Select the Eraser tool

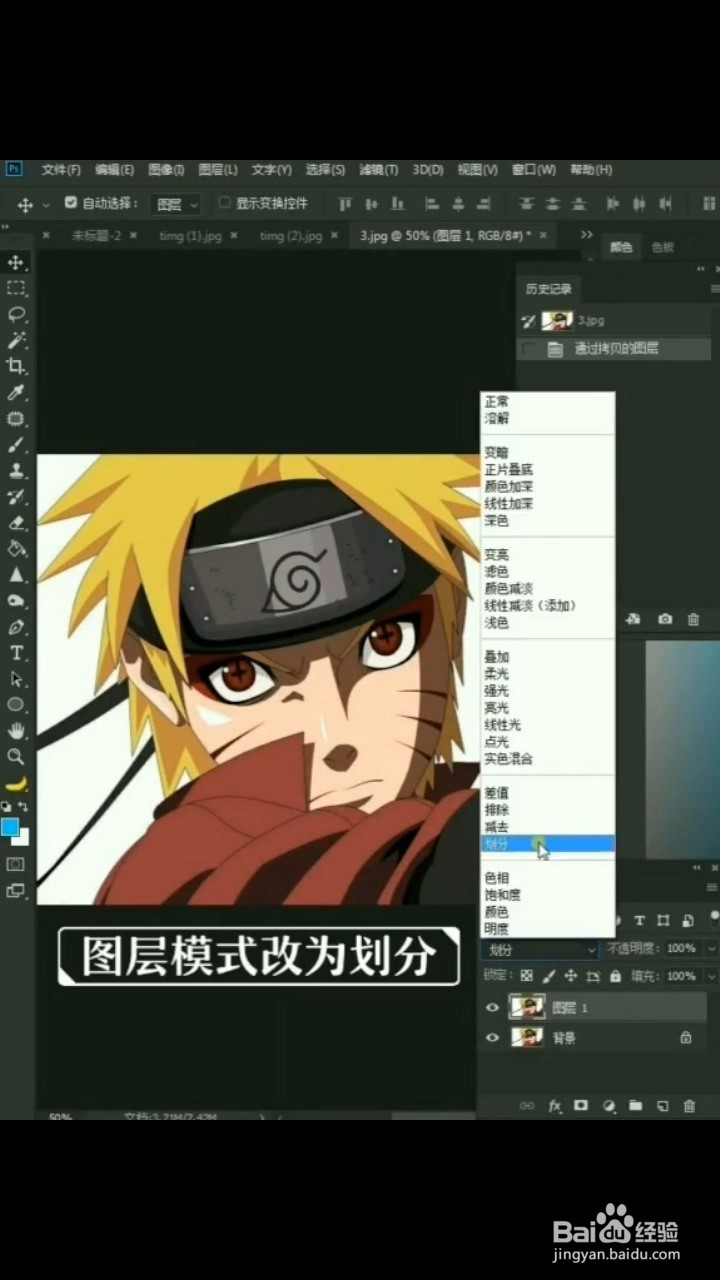click(16, 522)
